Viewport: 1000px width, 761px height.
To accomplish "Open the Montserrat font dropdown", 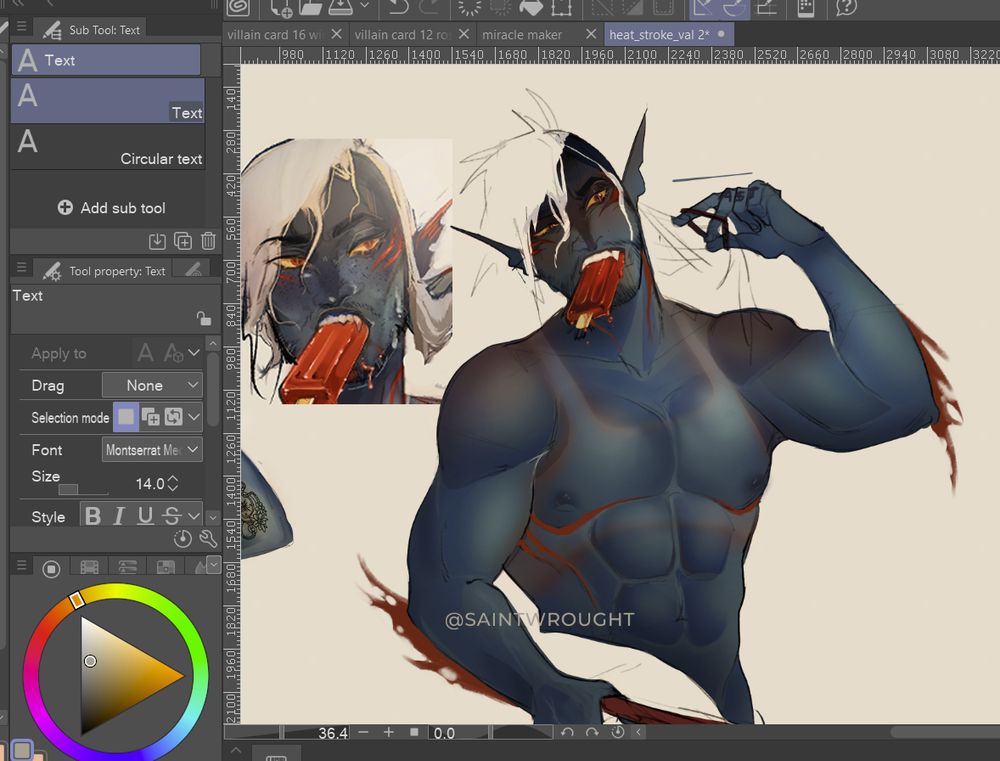I will [x=151, y=449].
